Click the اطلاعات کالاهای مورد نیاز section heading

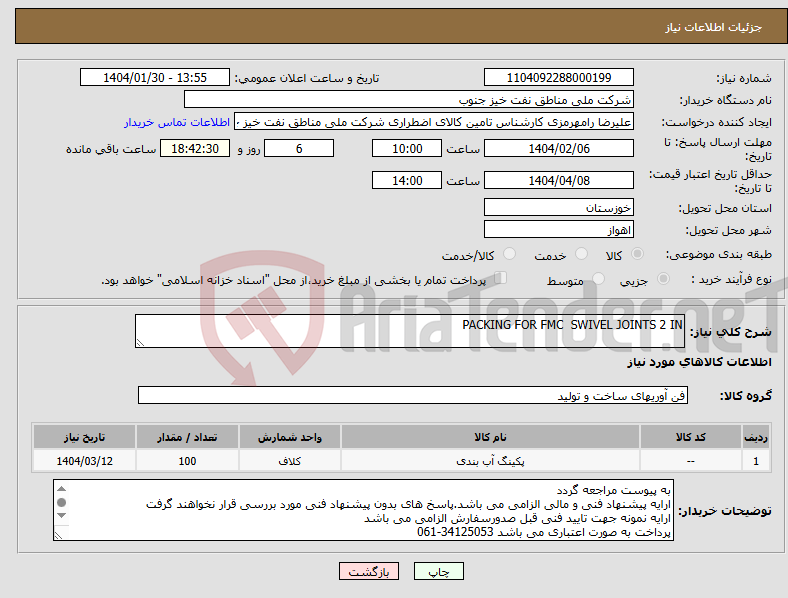tap(699, 362)
